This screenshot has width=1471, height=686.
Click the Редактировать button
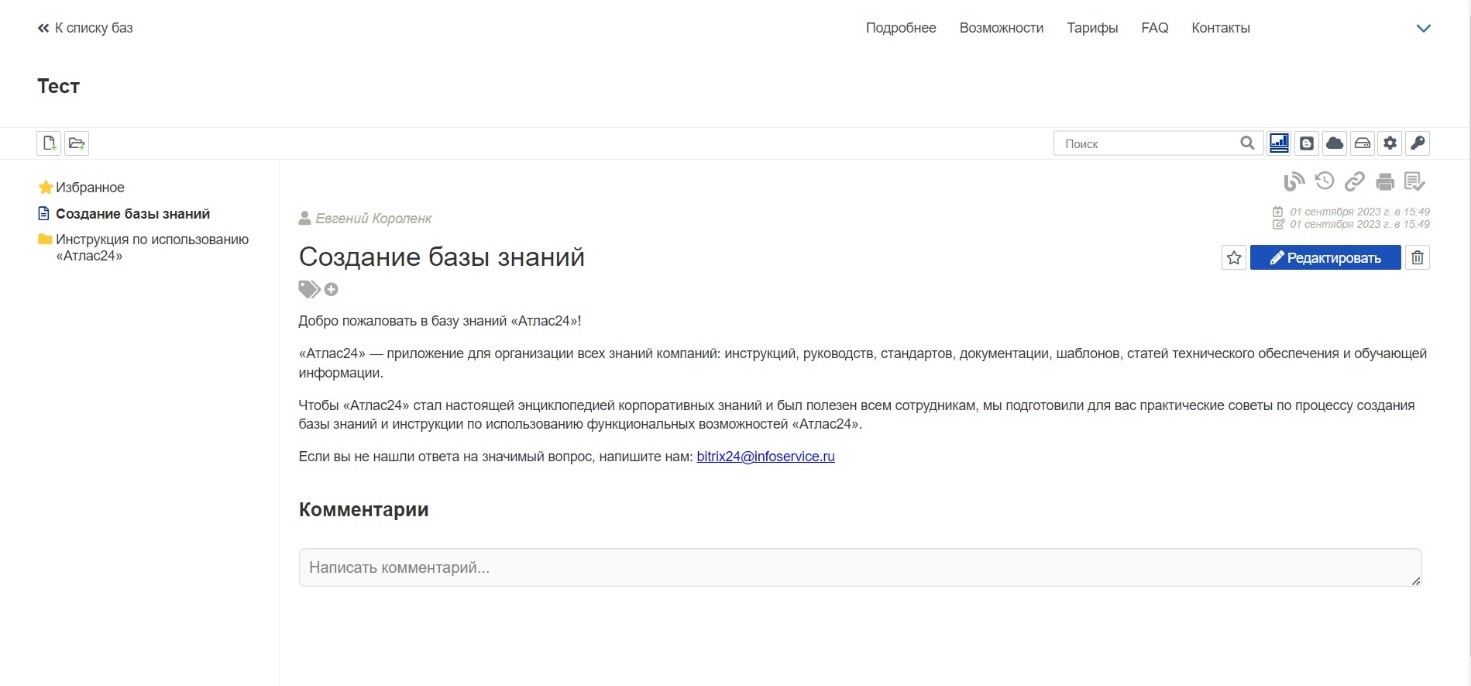click(1325, 258)
